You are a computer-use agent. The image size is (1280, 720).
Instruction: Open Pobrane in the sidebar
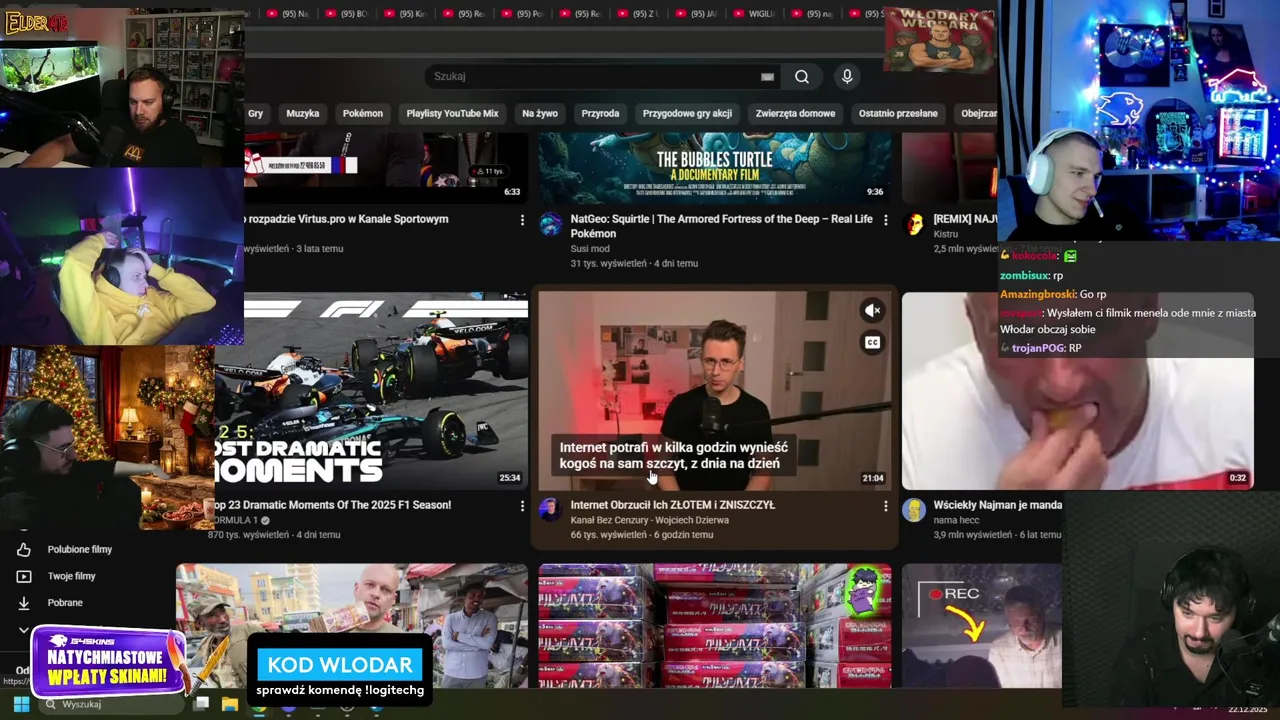coord(65,603)
